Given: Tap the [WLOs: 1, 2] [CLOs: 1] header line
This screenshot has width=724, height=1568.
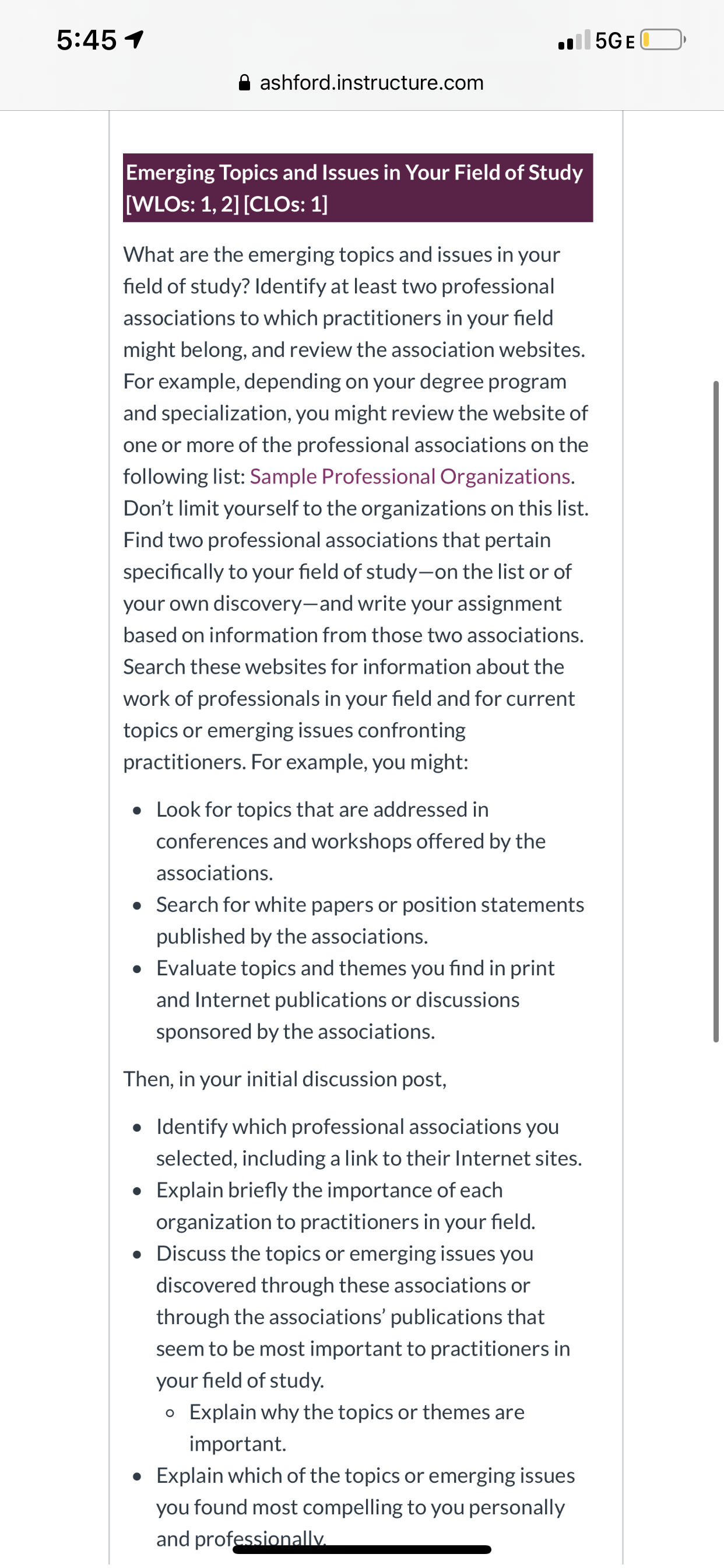Looking at the screenshot, I should pyautogui.click(x=227, y=204).
